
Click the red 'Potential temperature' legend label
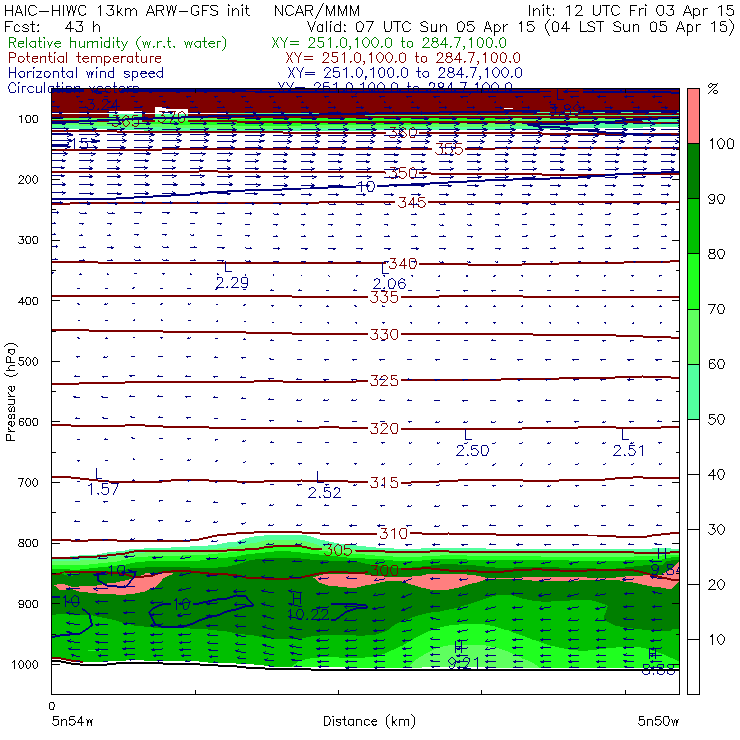coord(85,58)
